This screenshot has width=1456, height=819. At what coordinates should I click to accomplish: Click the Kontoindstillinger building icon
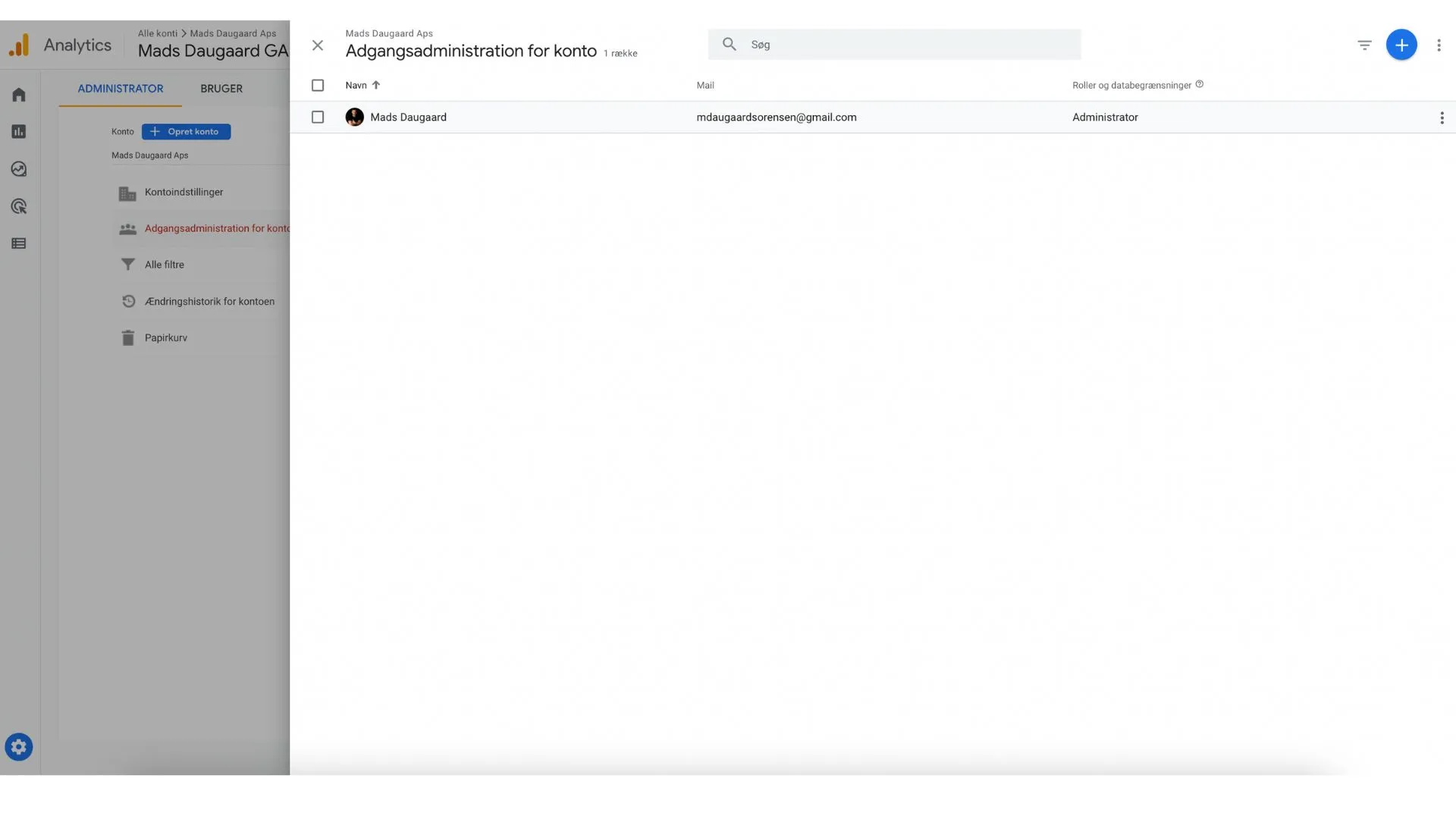click(x=127, y=193)
